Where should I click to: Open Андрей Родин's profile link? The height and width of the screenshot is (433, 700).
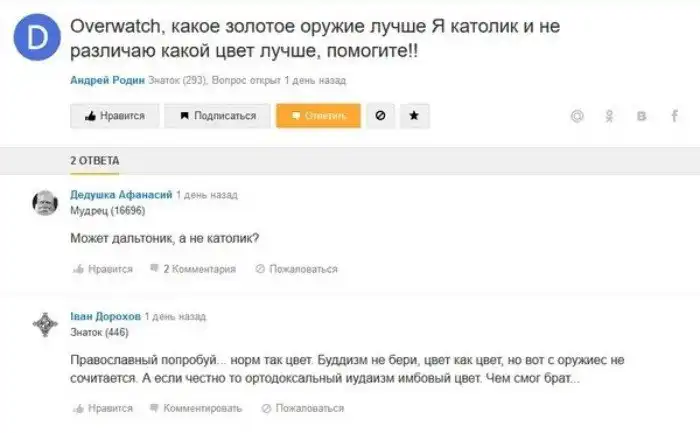[108, 80]
